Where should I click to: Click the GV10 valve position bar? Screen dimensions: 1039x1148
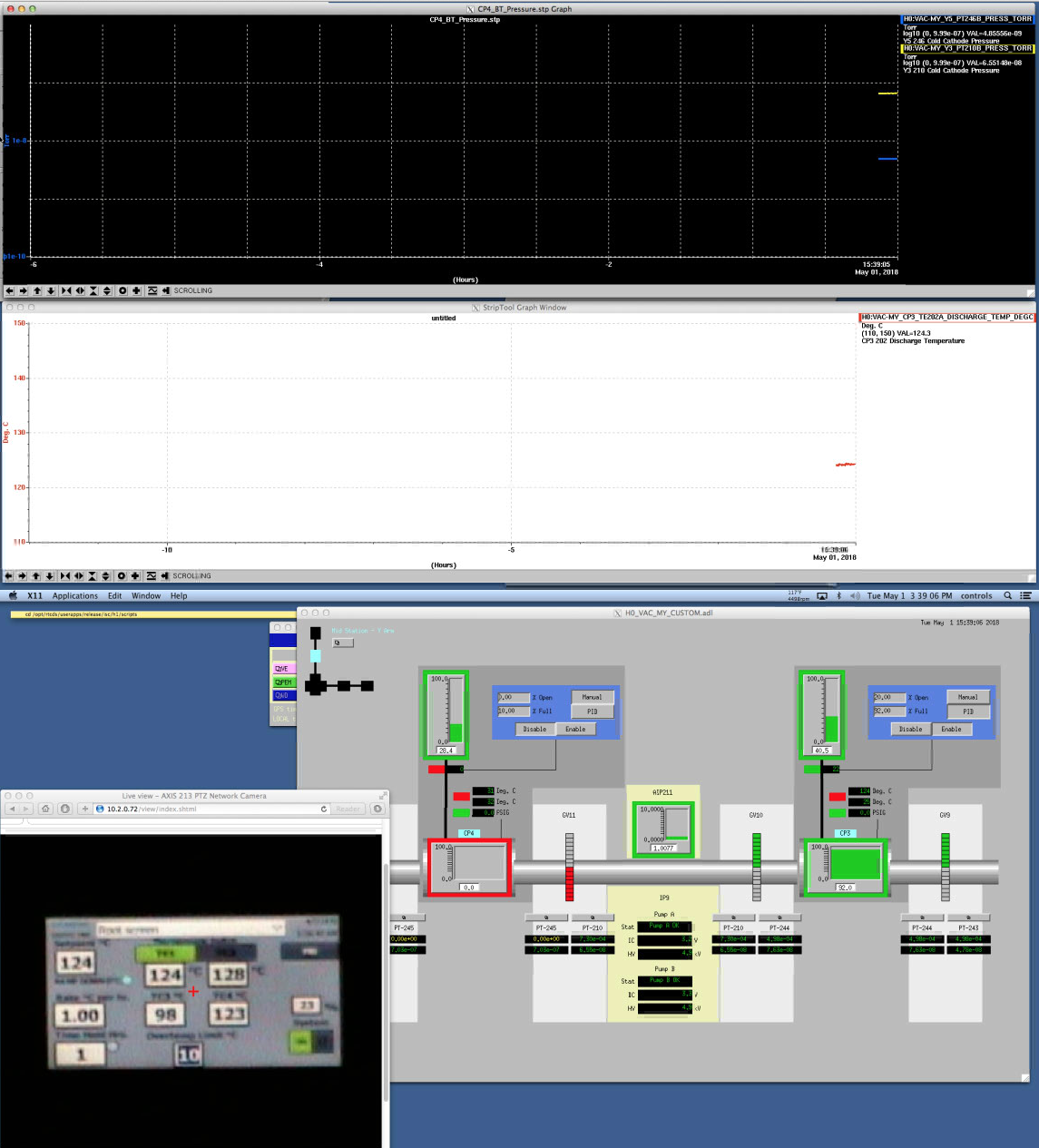coord(756,867)
